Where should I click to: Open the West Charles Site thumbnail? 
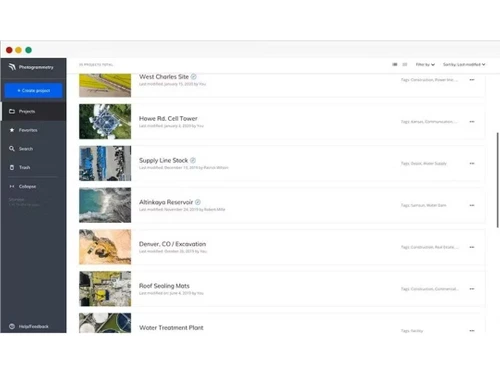tap(105, 85)
